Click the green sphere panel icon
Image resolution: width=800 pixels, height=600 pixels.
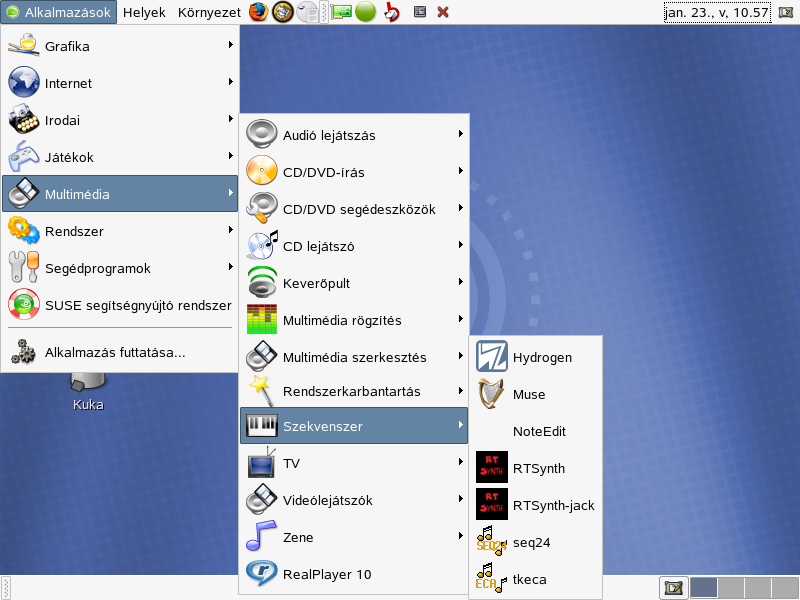tap(365, 12)
